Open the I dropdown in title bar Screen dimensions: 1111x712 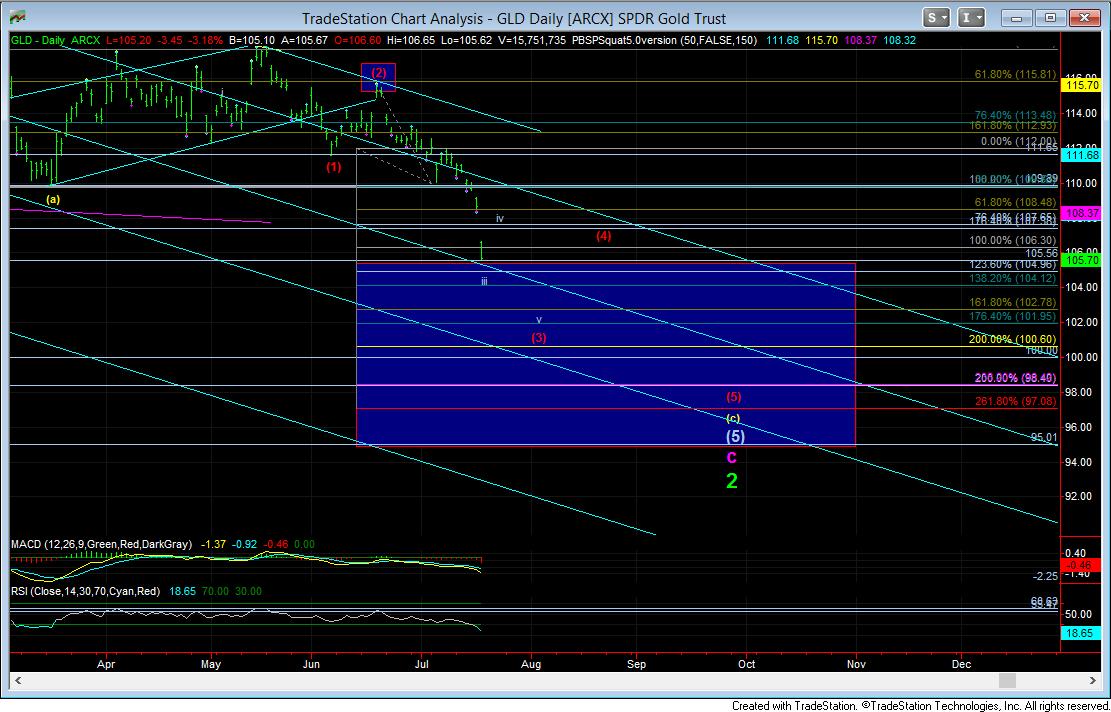click(971, 18)
